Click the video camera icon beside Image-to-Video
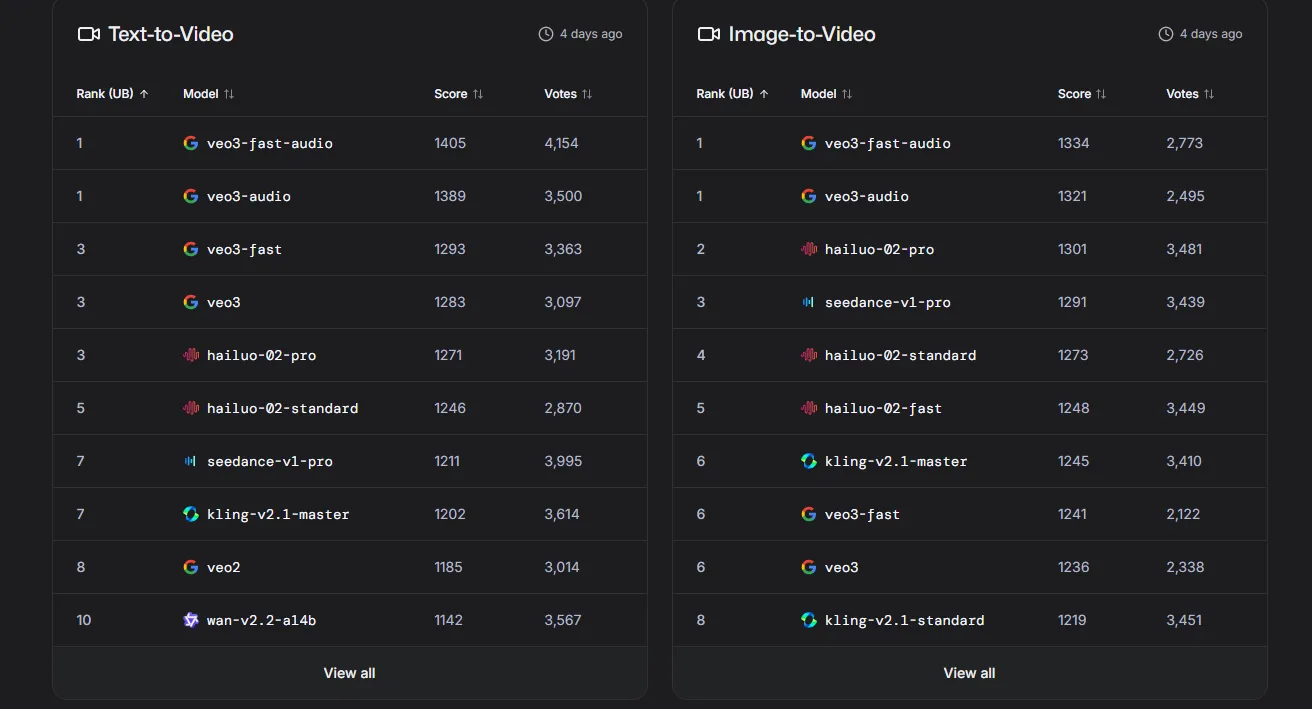Screen dimensions: 1312x709 point(709,34)
